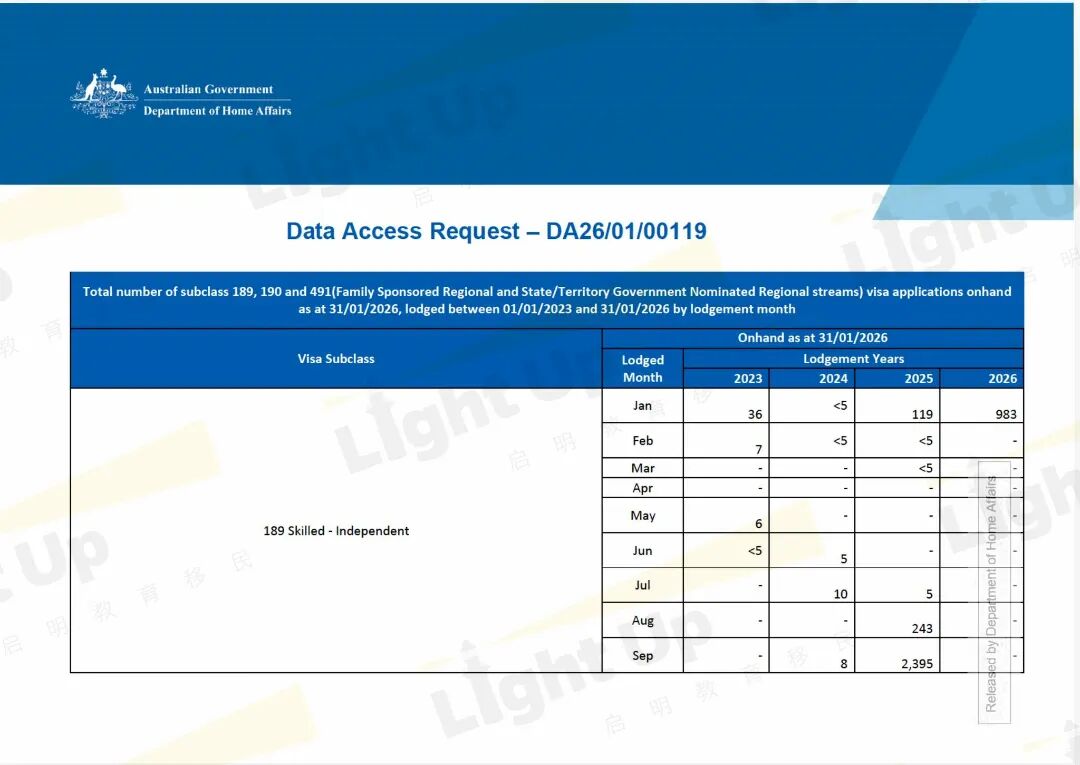
Task: Click the May 2023 value 6
Action: [758, 523]
